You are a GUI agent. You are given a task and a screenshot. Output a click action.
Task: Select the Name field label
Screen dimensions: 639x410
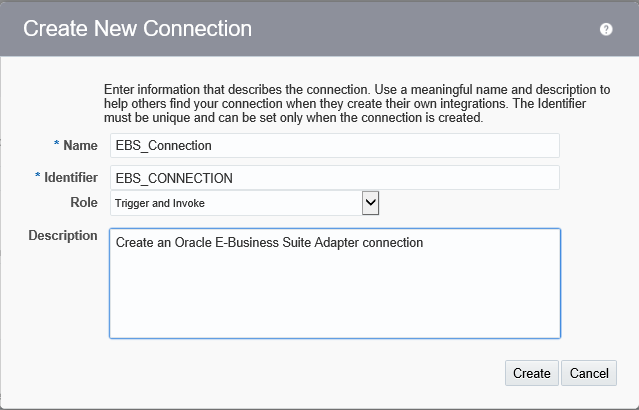(x=80, y=145)
